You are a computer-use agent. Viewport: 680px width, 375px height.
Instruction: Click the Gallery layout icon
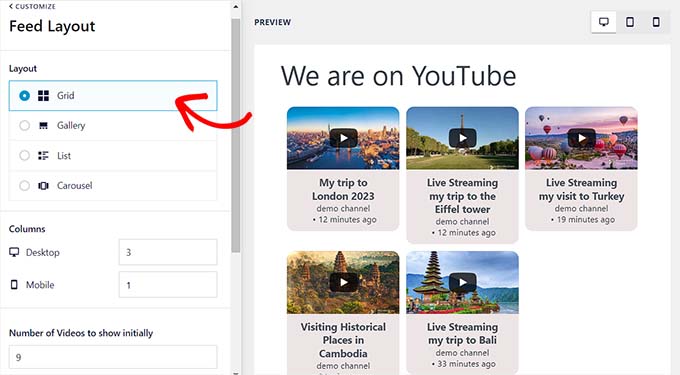[x=43, y=126]
